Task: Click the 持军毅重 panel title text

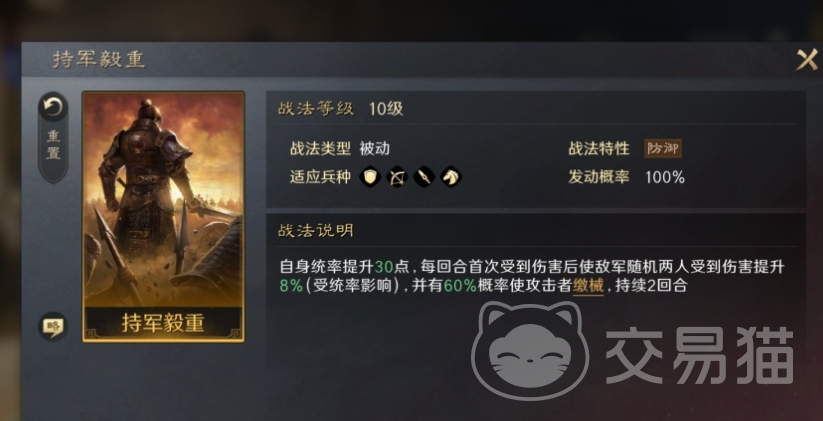Action: [x=98, y=60]
